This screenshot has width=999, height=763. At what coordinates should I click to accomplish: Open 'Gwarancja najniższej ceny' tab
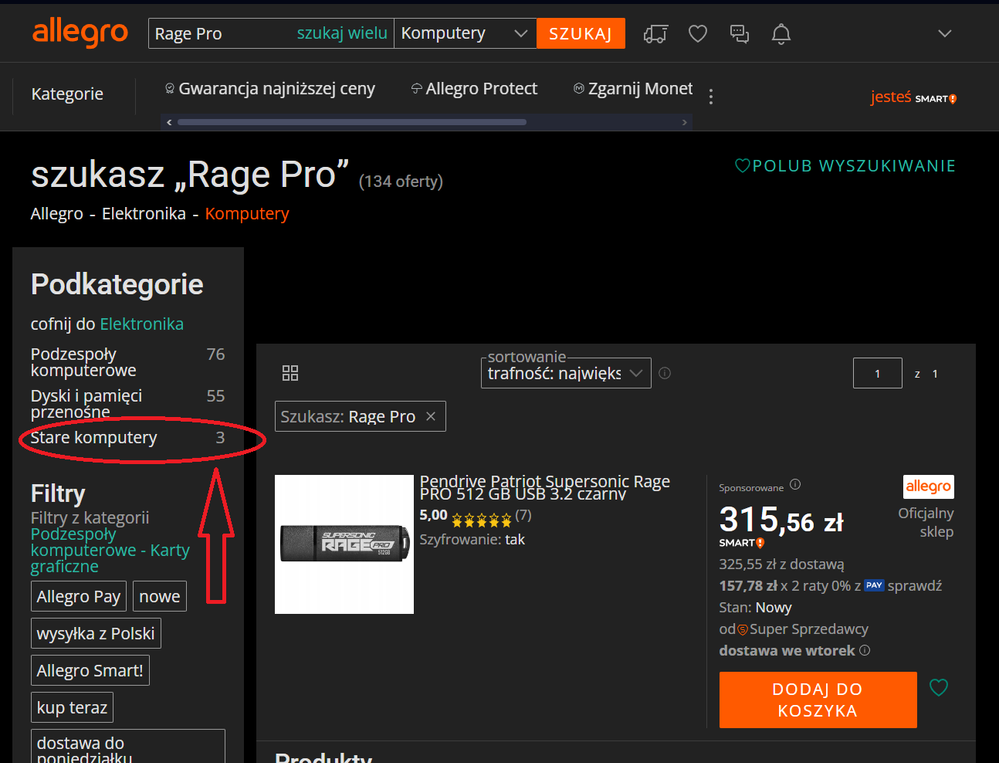270,89
